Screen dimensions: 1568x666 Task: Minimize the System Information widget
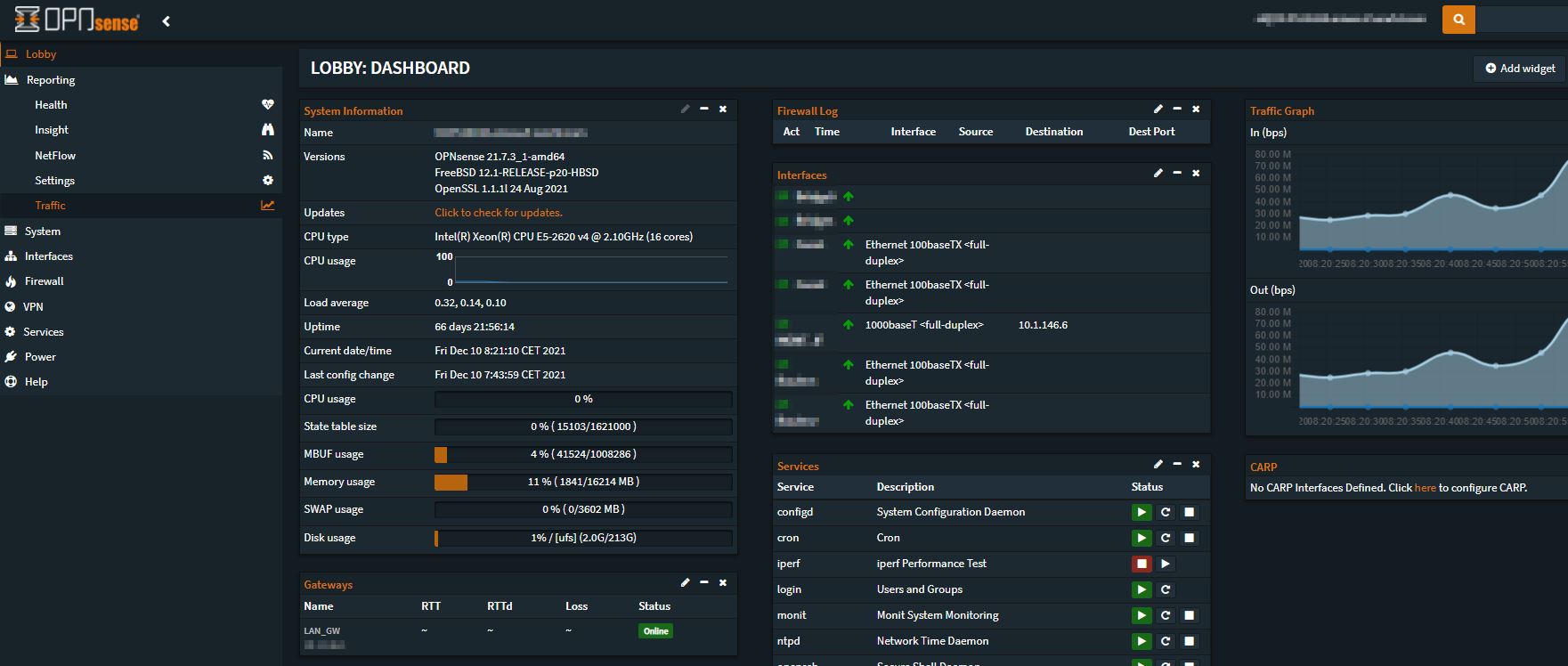703,109
